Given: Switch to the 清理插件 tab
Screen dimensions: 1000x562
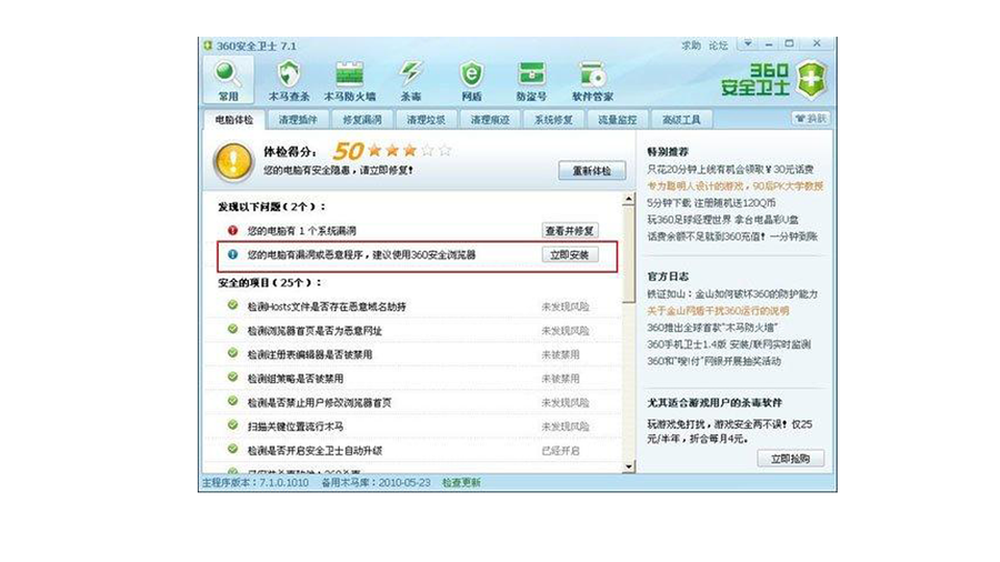Looking at the screenshot, I should 298,119.
